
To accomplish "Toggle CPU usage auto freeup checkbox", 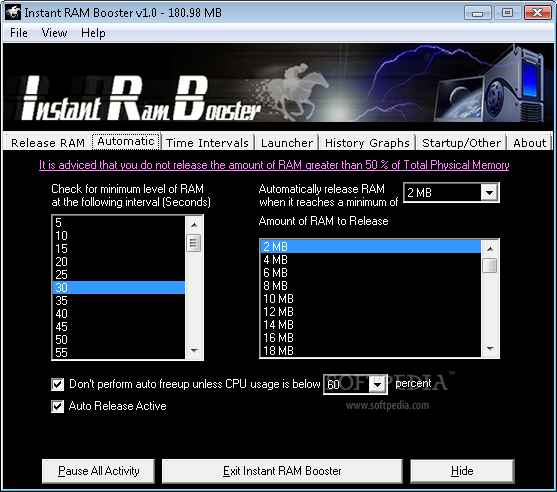I will pos(58,384).
